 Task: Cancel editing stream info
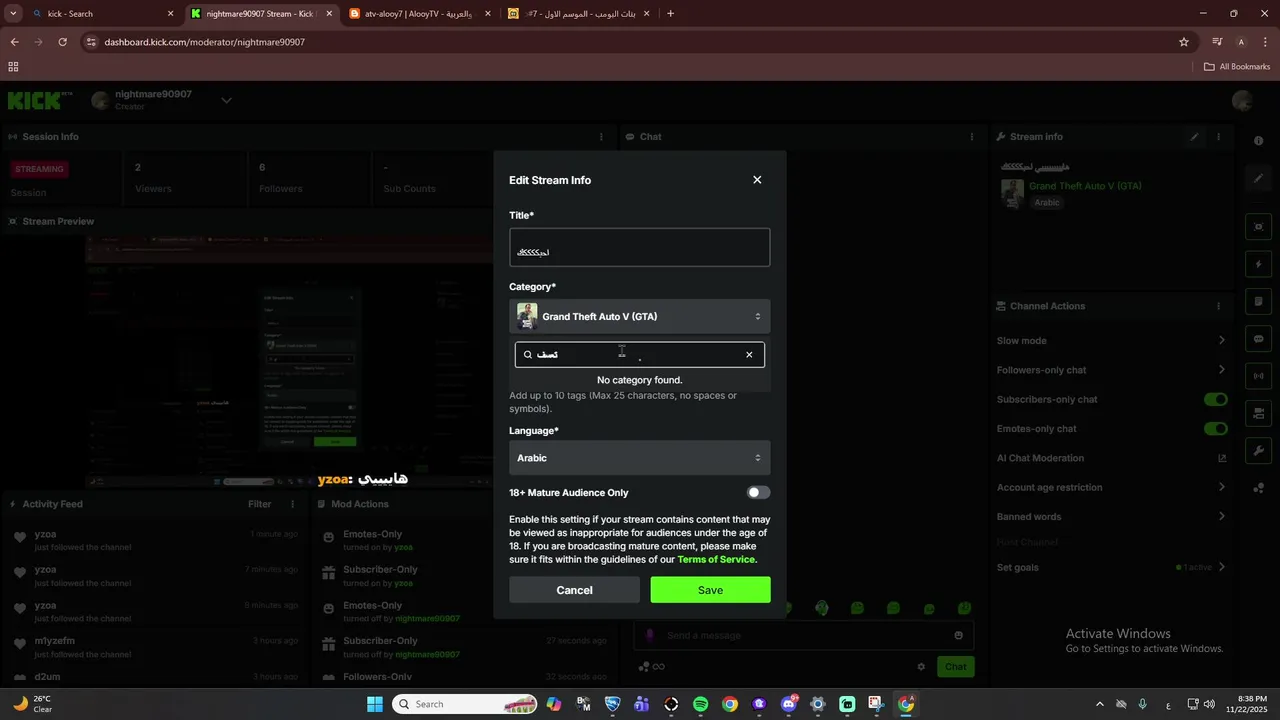pos(574,590)
